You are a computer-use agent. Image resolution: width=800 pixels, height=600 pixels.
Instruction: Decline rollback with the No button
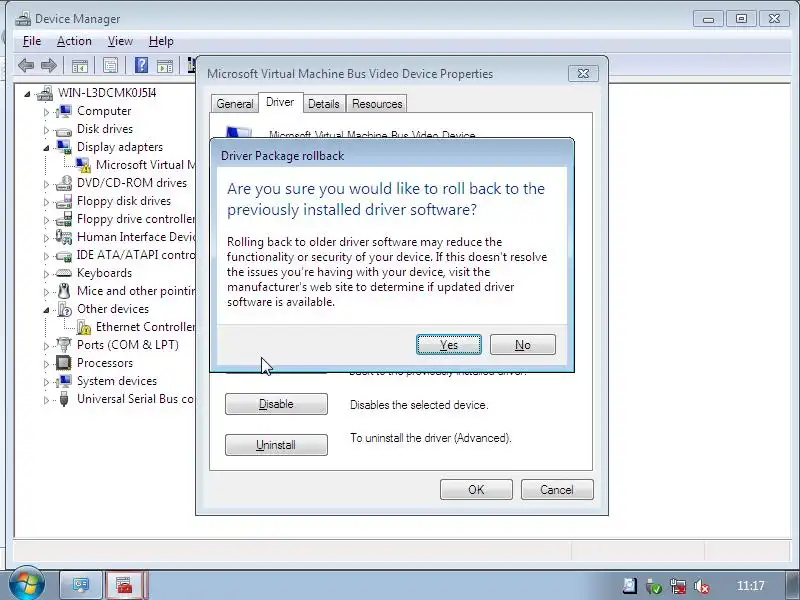click(522, 345)
